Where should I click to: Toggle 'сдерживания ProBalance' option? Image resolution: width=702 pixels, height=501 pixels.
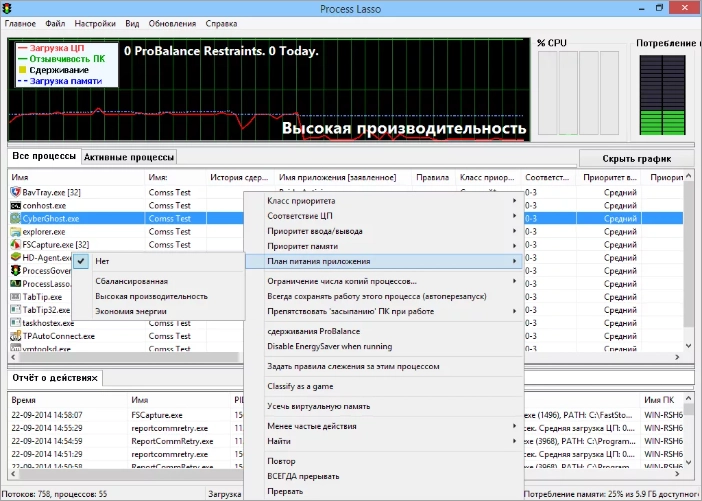(x=384, y=331)
